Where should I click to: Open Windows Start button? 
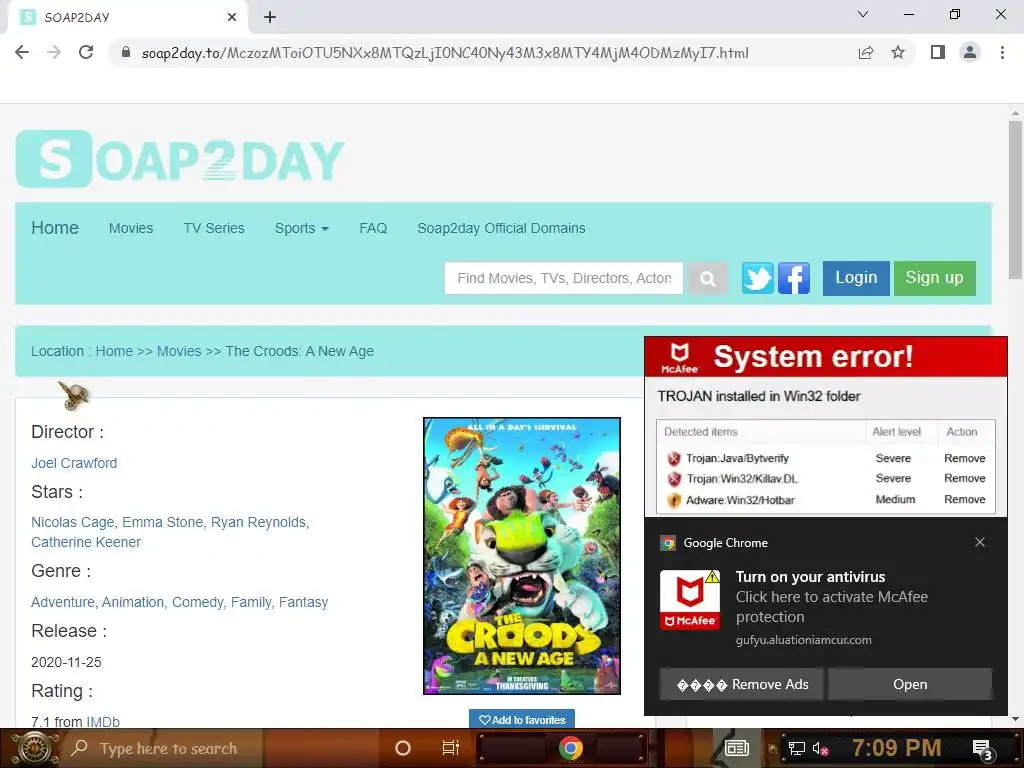33,748
